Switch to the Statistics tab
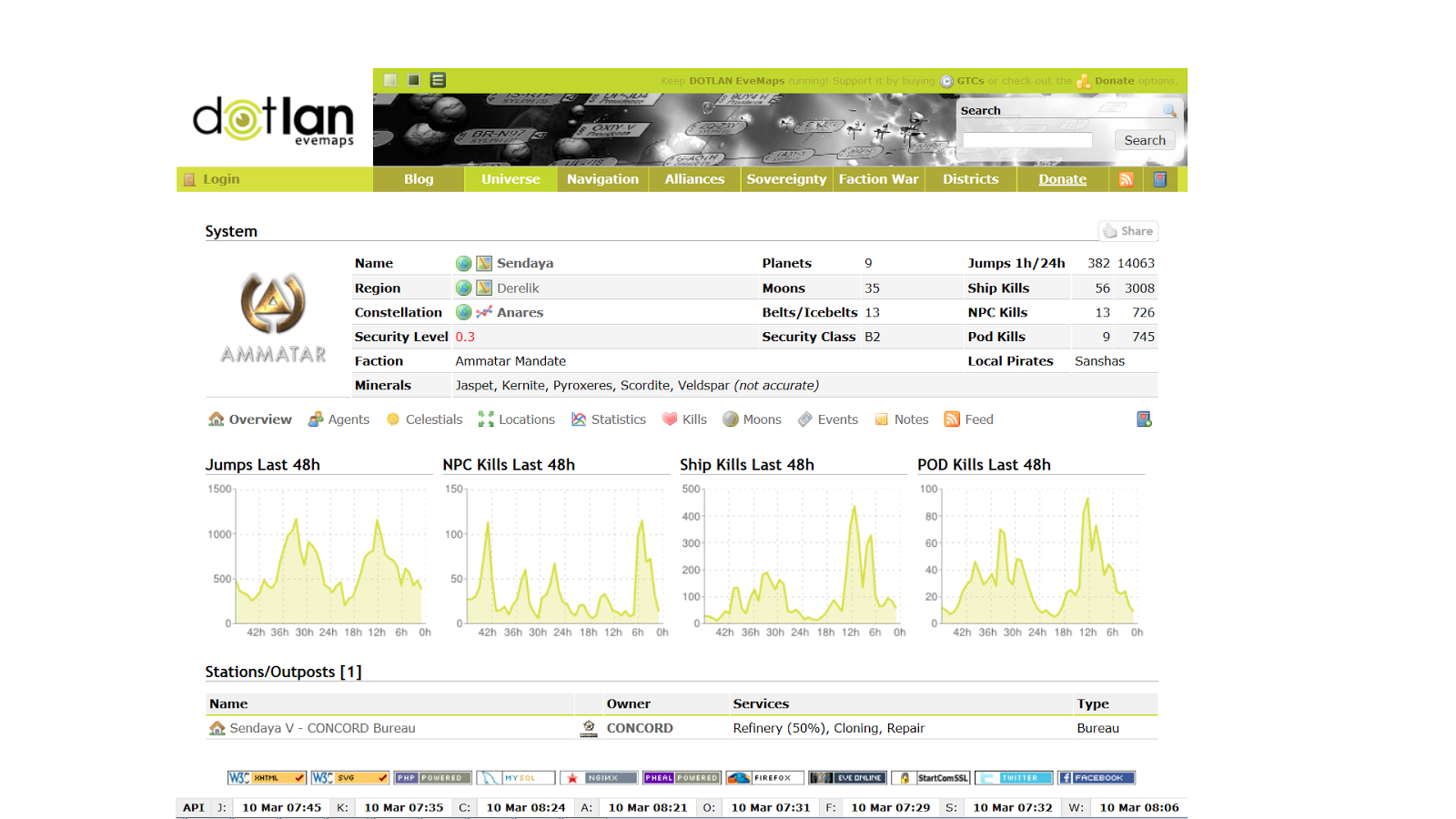The image size is (1456, 819). 609,420
